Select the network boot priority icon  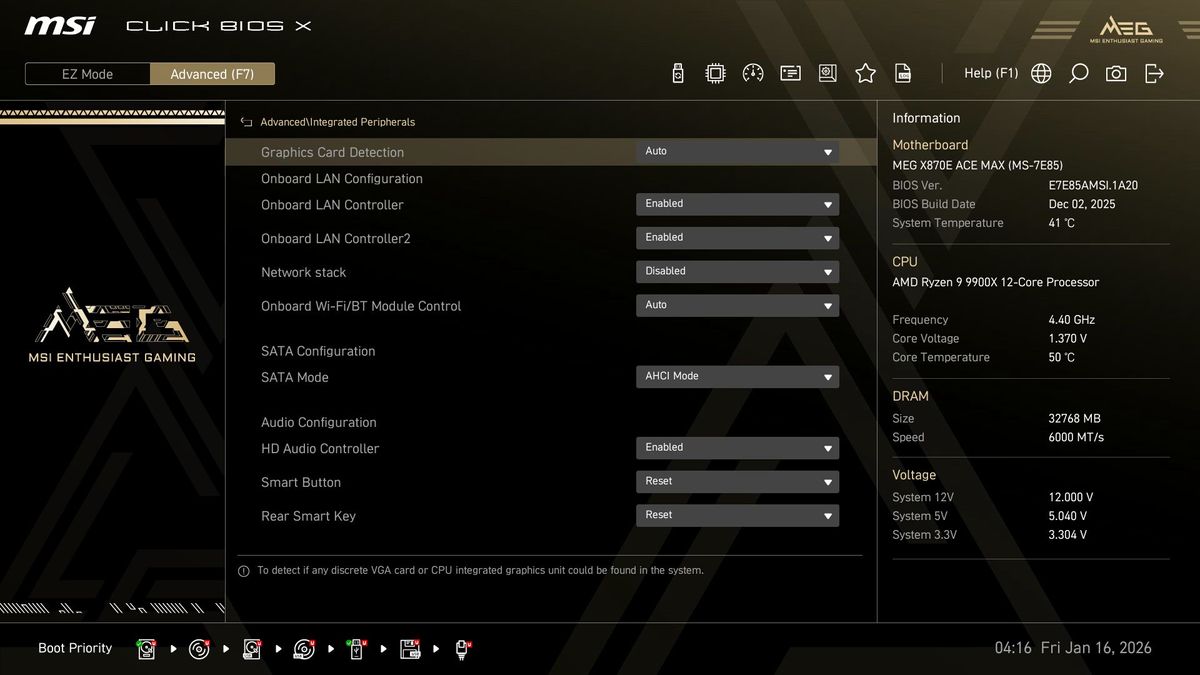(463, 649)
